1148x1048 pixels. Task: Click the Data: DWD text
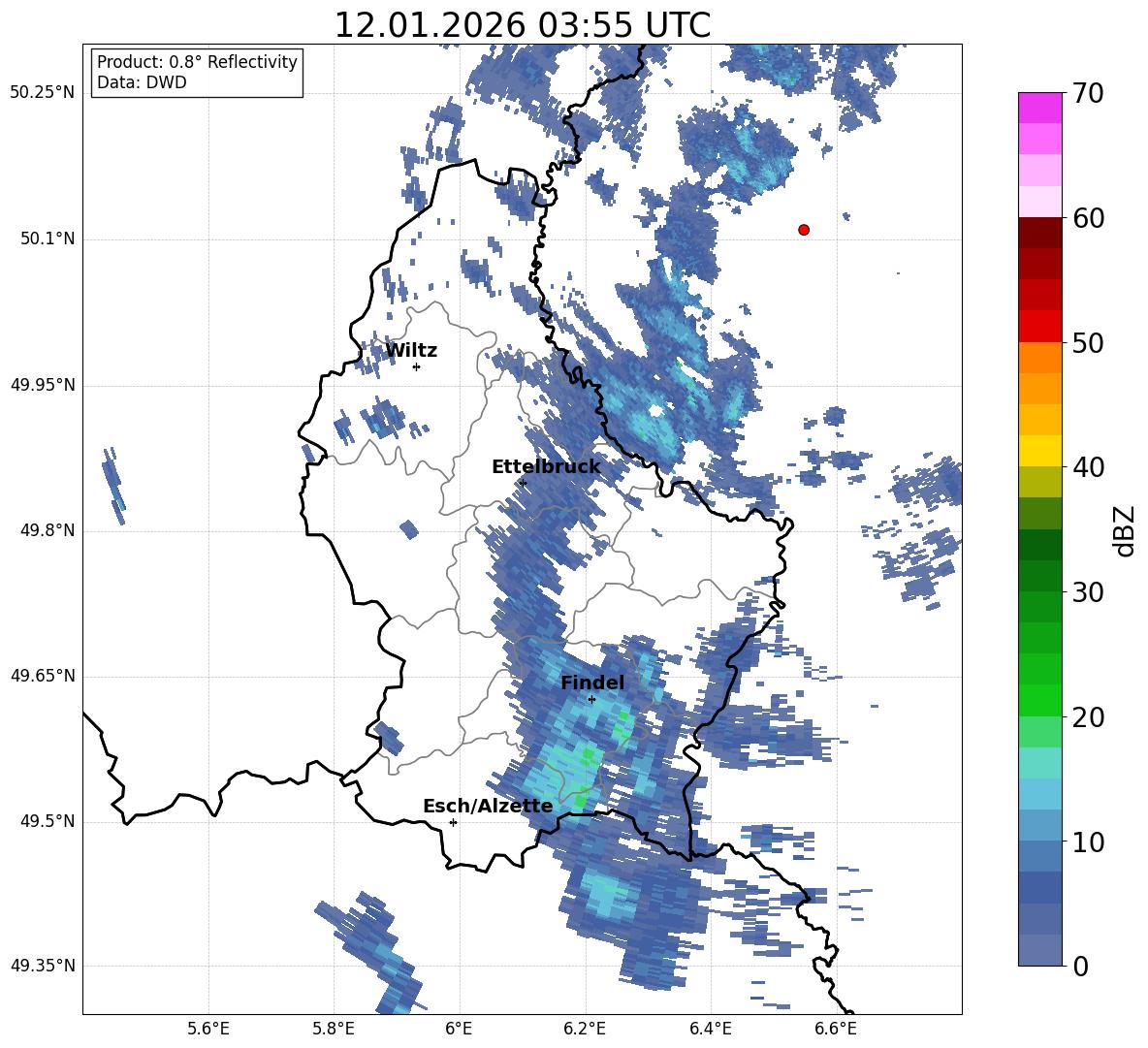click(x=142, y=82)
